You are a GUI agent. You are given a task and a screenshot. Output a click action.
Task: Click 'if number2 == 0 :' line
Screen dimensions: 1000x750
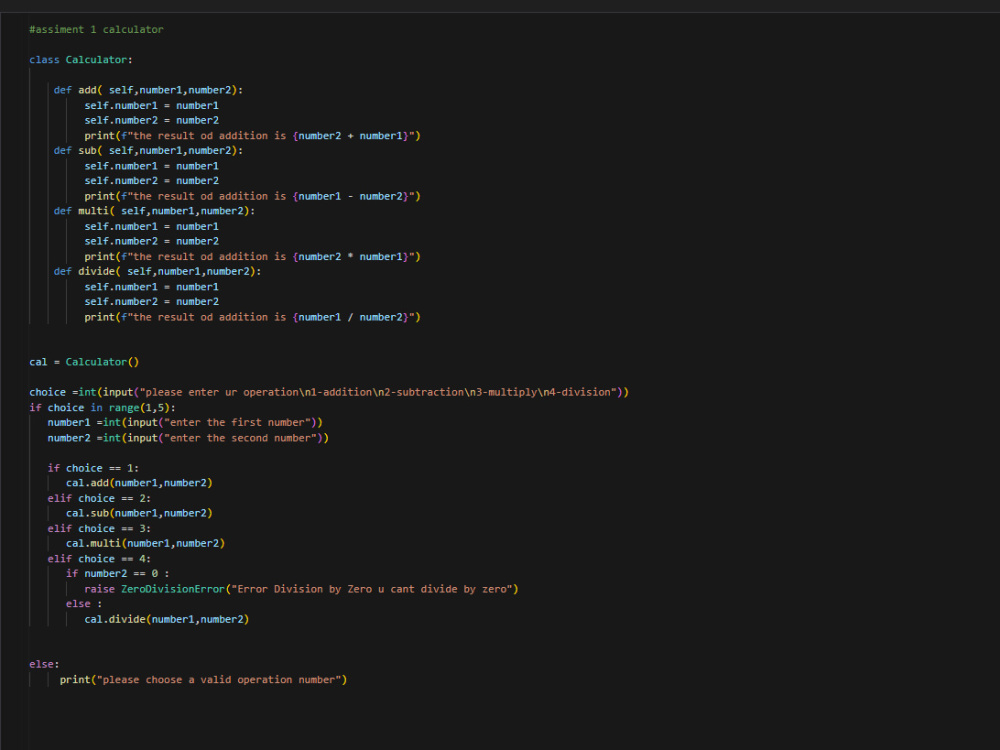(118, 573)
